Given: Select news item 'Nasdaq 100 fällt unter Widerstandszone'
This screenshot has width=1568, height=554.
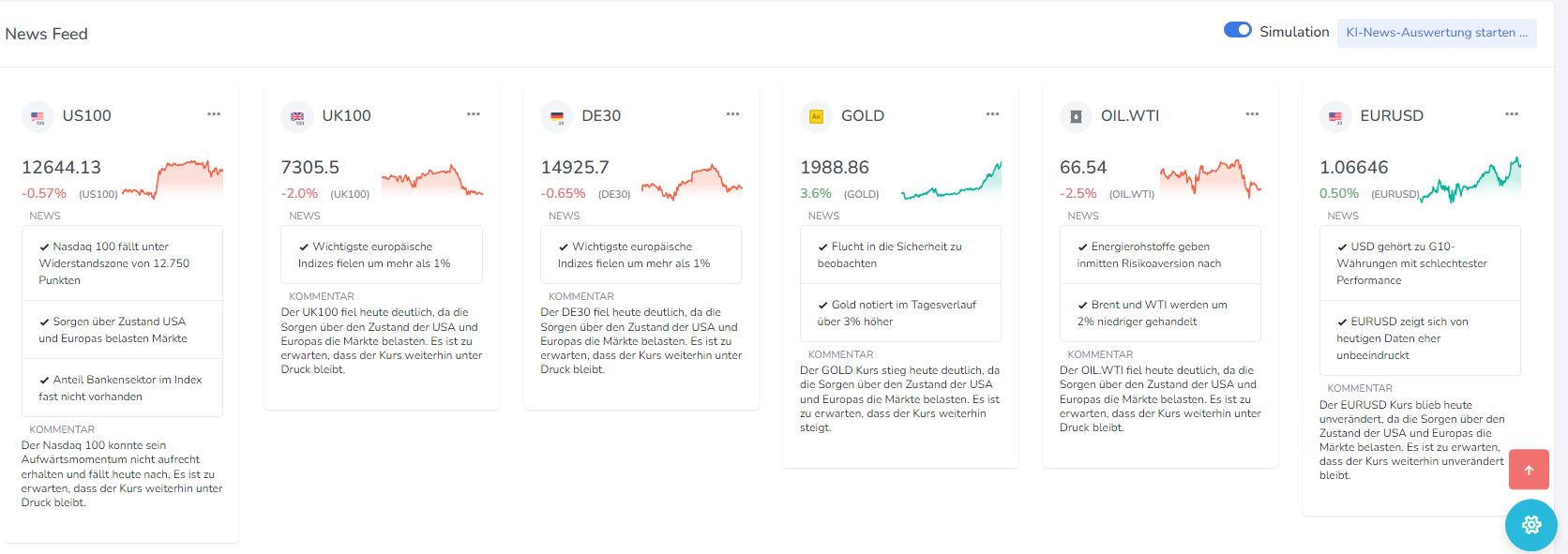Looking at the screenshot, I should pos(123,263).
